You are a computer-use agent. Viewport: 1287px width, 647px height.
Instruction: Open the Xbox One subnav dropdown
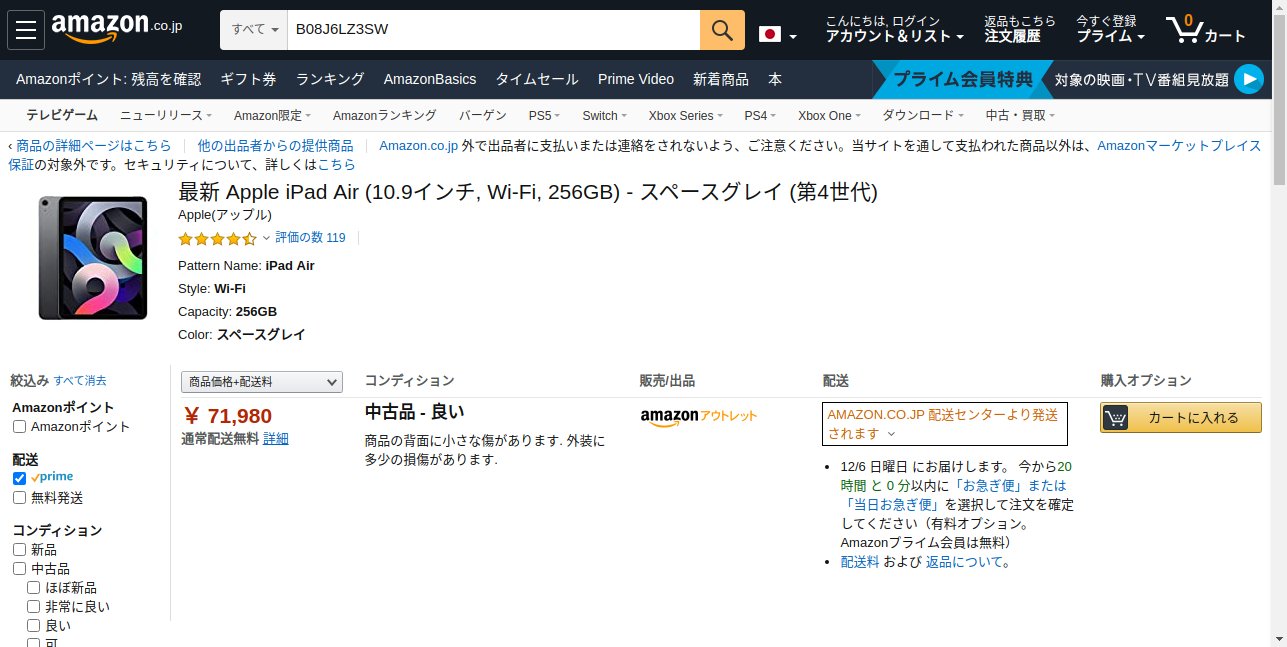[830, 116]
